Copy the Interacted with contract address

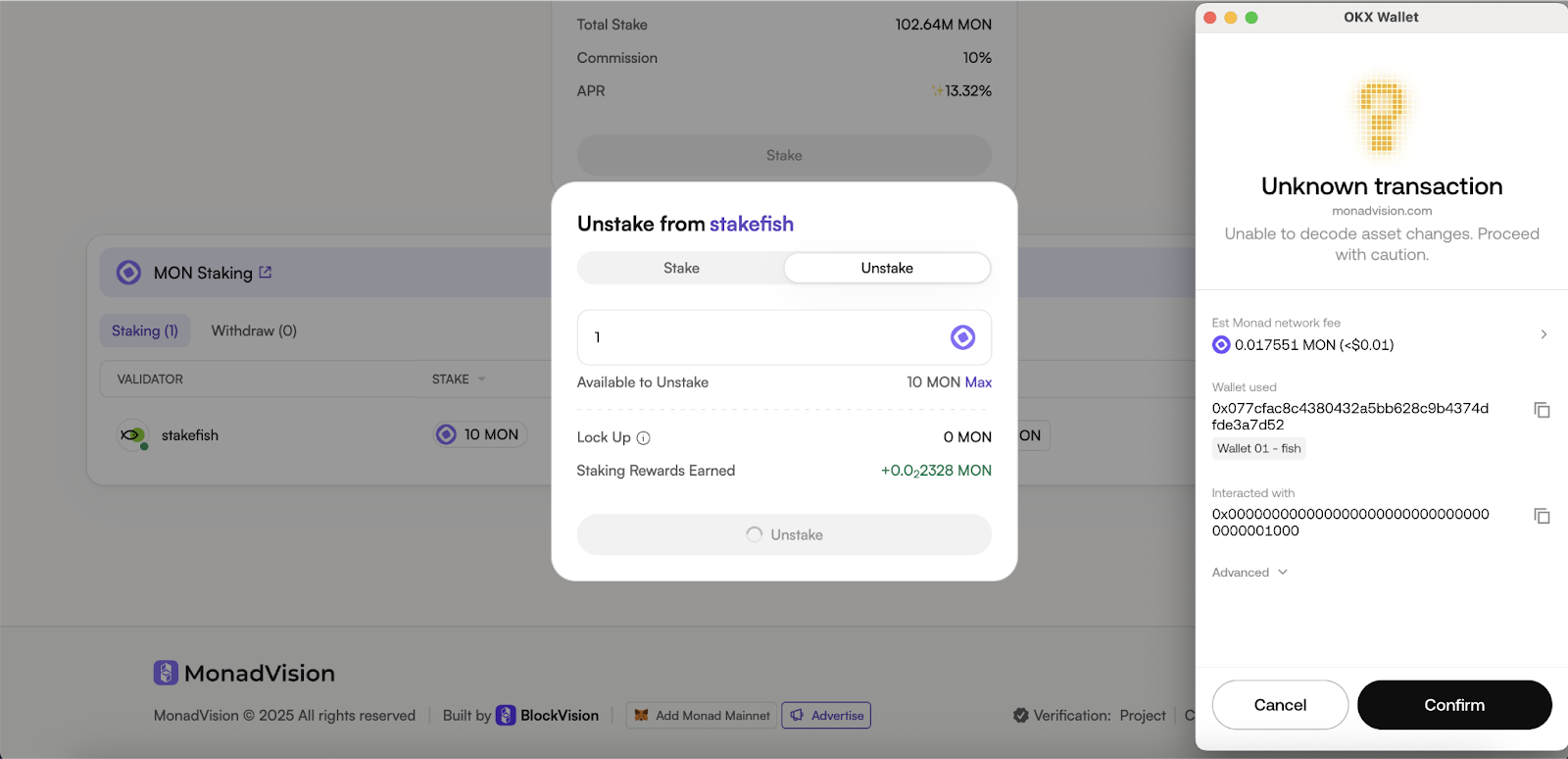[1542, 516]
